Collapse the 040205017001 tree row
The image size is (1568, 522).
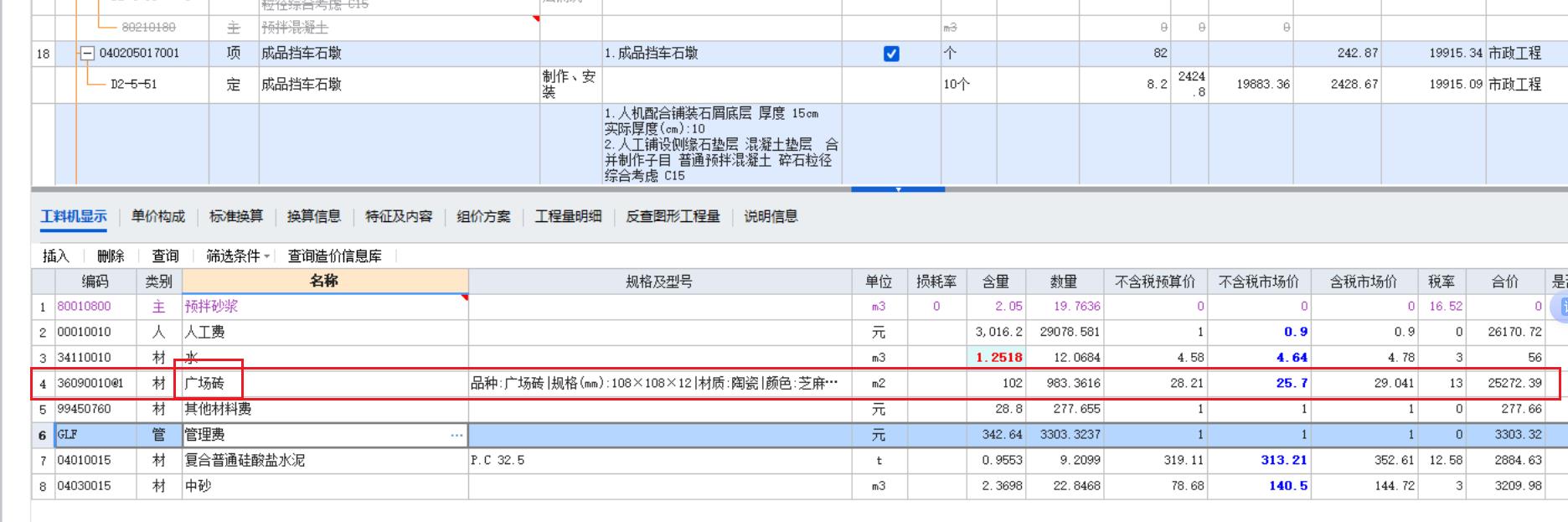tap(87, 54)
